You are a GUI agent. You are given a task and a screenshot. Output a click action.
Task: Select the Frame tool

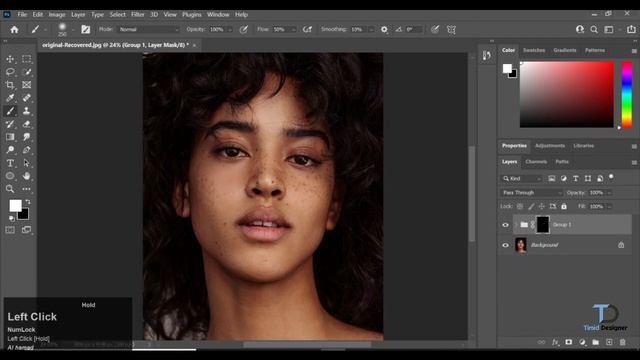click(x=27, y=85)
